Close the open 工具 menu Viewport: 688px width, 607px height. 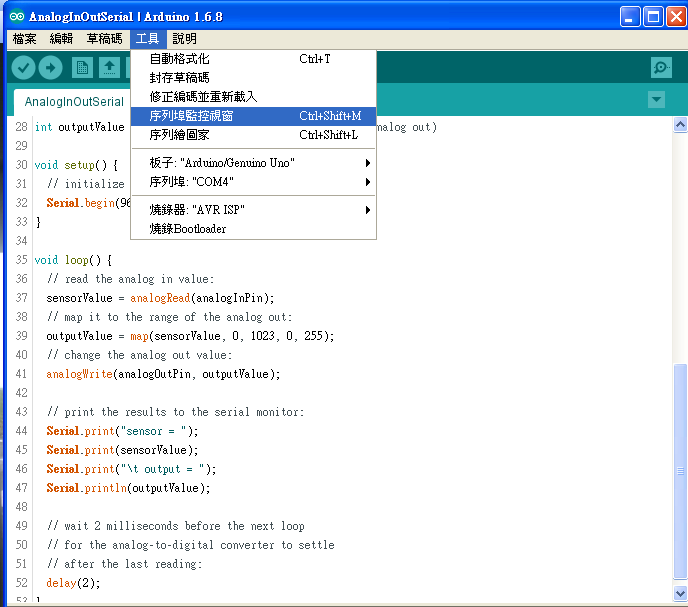click(147, 39)
